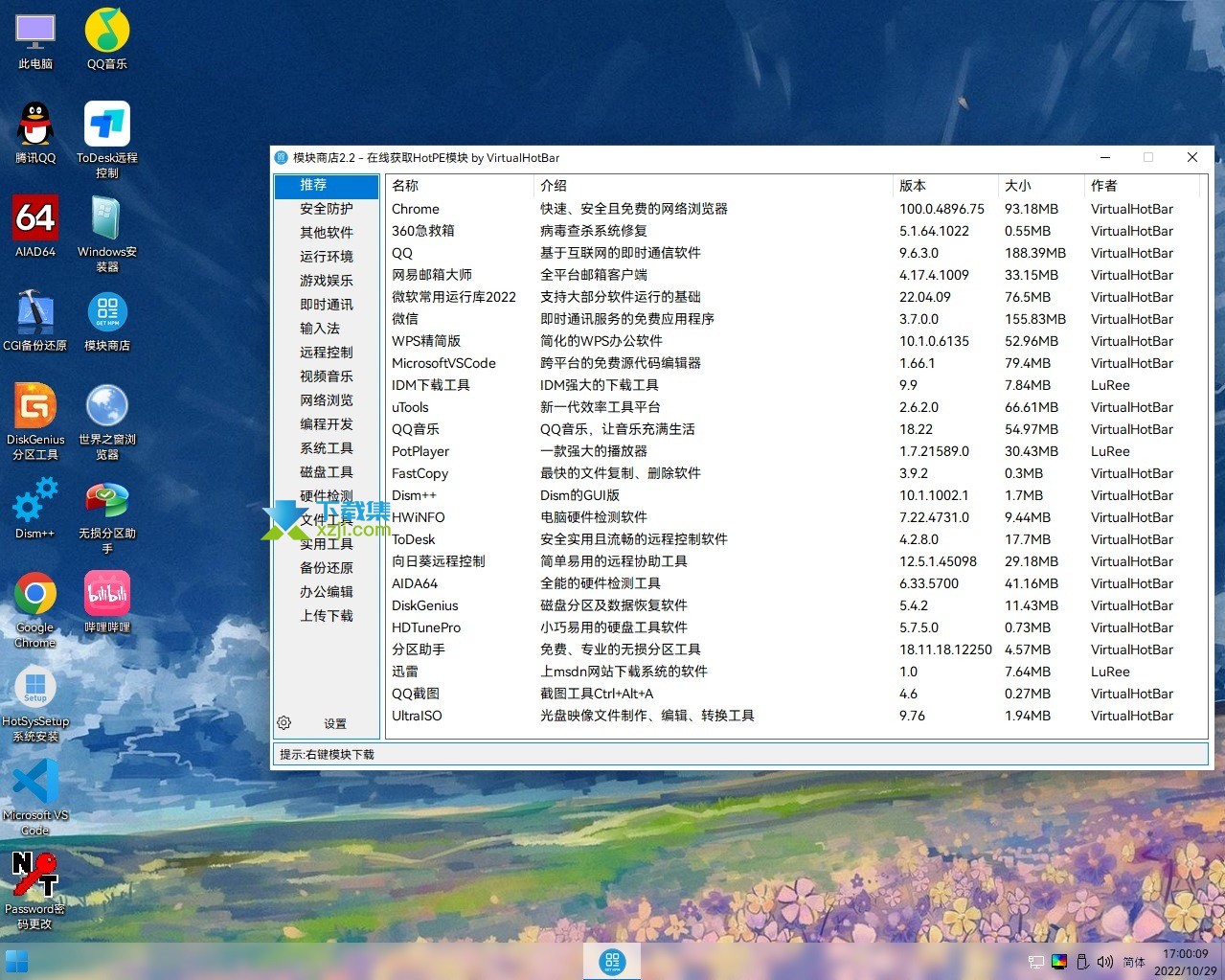This screenshot has height=980, width=1225.
Task: Select the 远程控制 category
Action: click(x=327, y=353)
